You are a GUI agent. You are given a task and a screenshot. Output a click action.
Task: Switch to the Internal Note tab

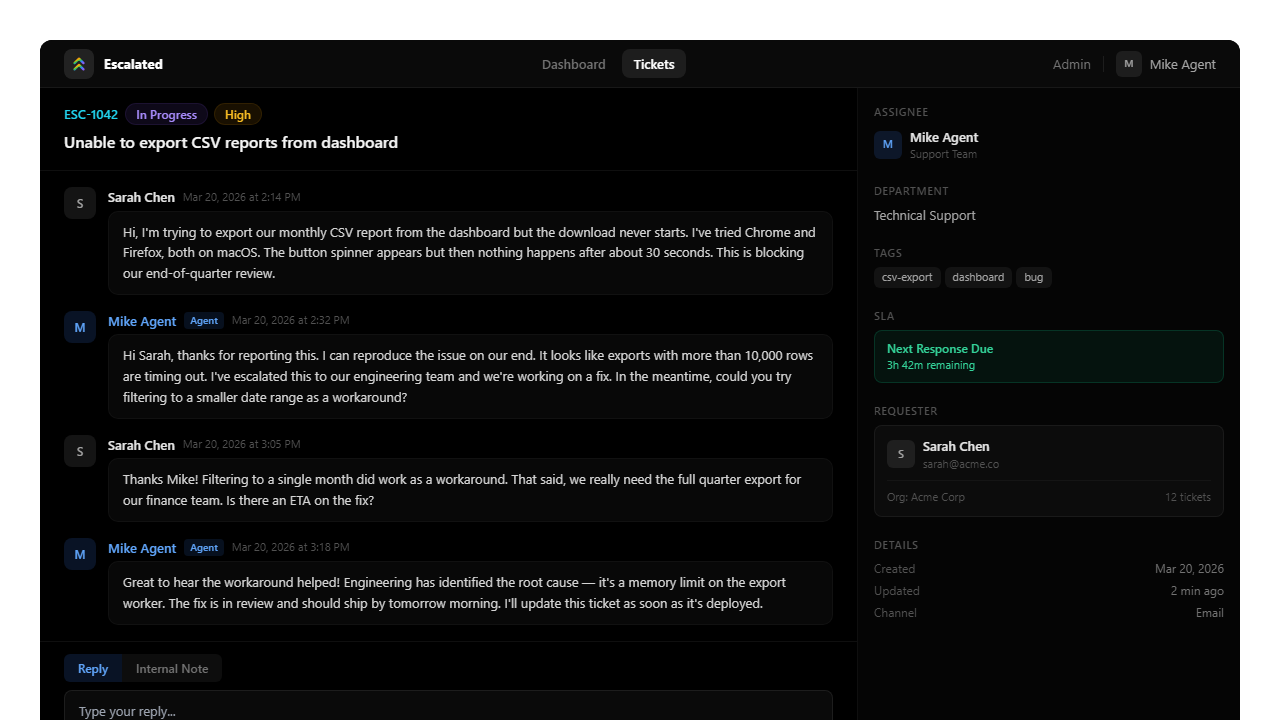[172, 669]
